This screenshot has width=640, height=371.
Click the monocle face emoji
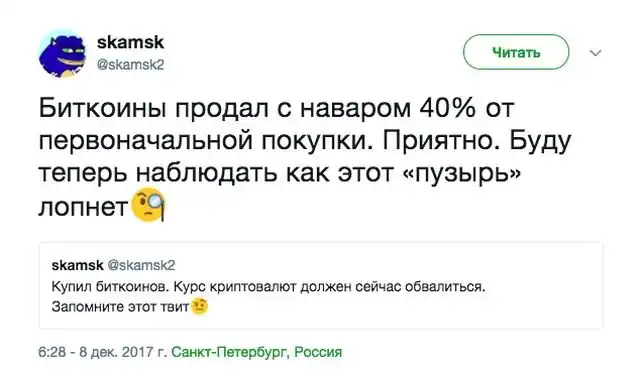pyautogui.click(x=147, y=205)
